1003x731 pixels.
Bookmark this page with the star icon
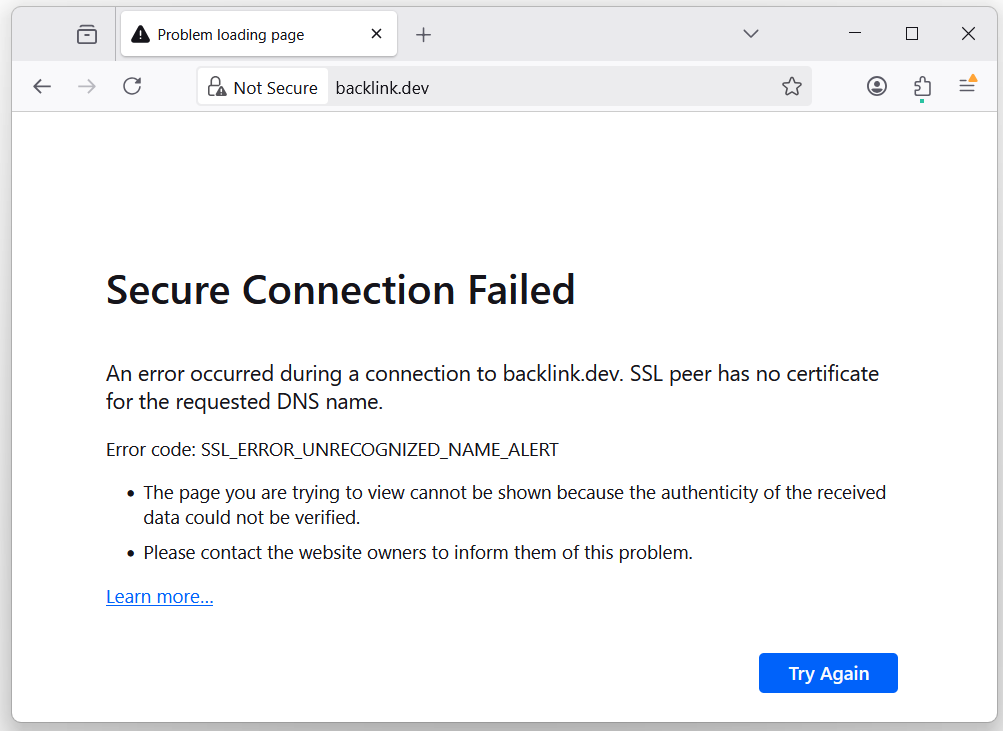[x=791, y=86]
